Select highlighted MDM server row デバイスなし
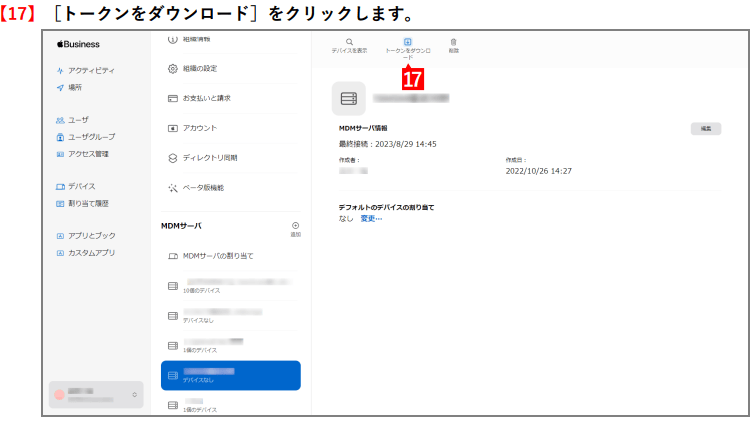Image resolution: width=755 pixels, height=423 pixels. pos(231,375)
